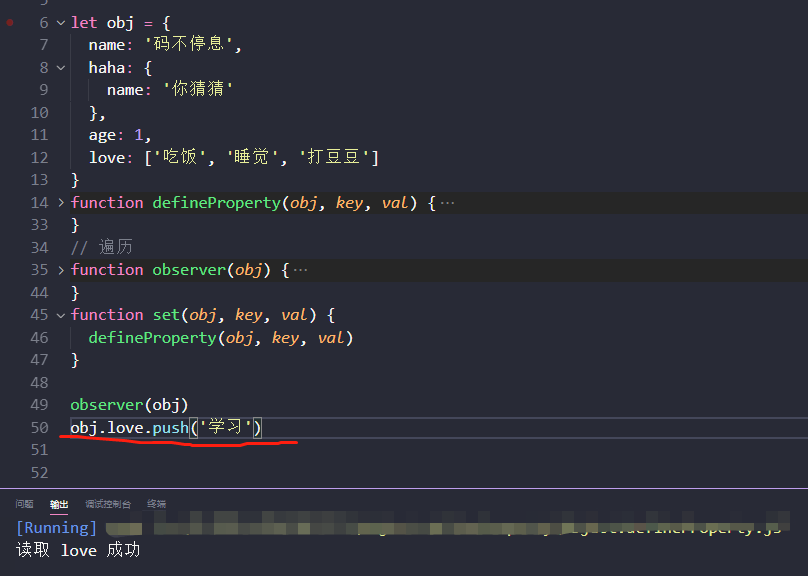Toggle the red breakpoint beside line 6
The height and width of the screenshot is (576, 808).
point(9,22)
